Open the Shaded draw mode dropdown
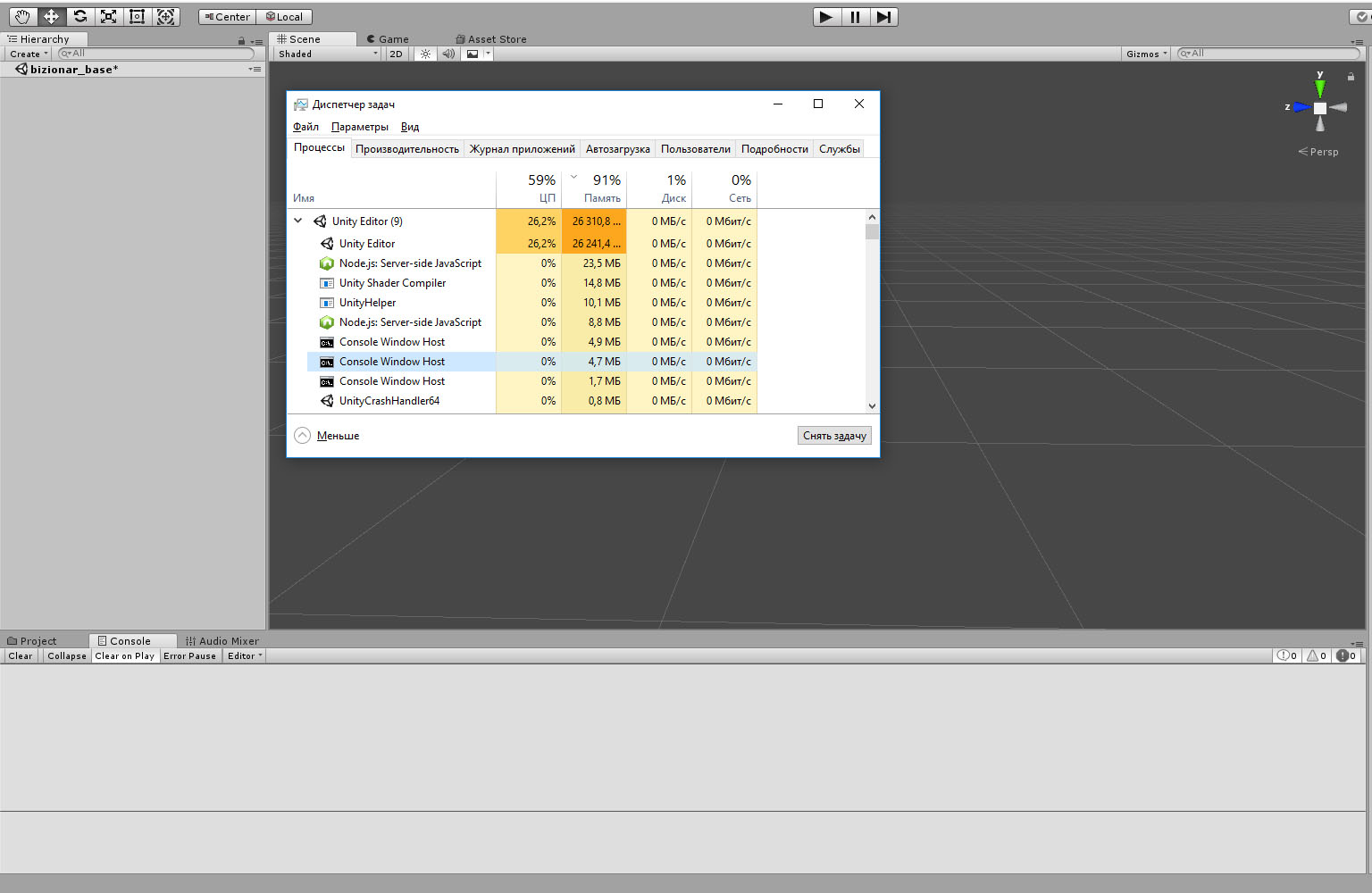 click(326, 54)
